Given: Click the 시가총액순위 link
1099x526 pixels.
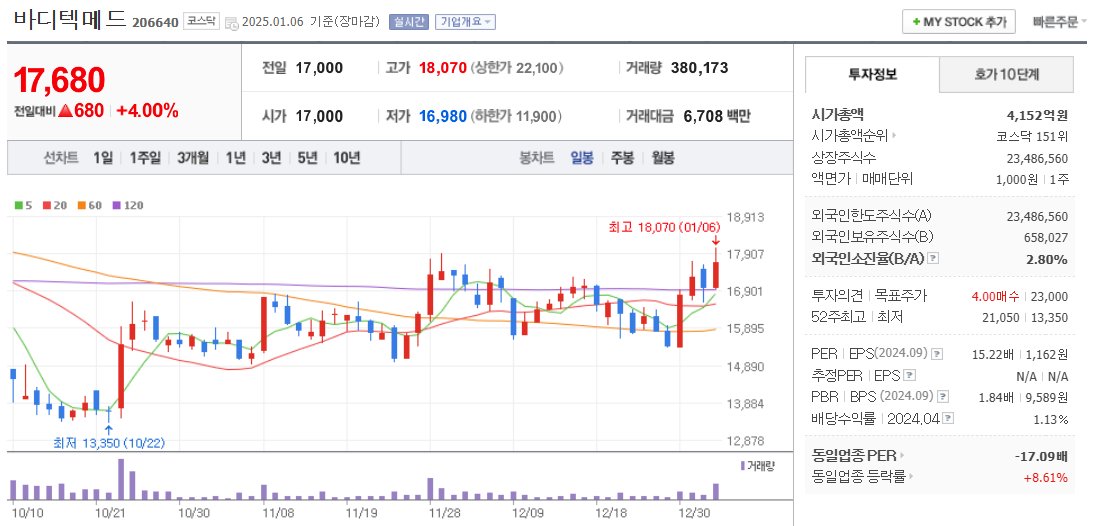Looking at the screenshot, I should (x=849, y=135).
